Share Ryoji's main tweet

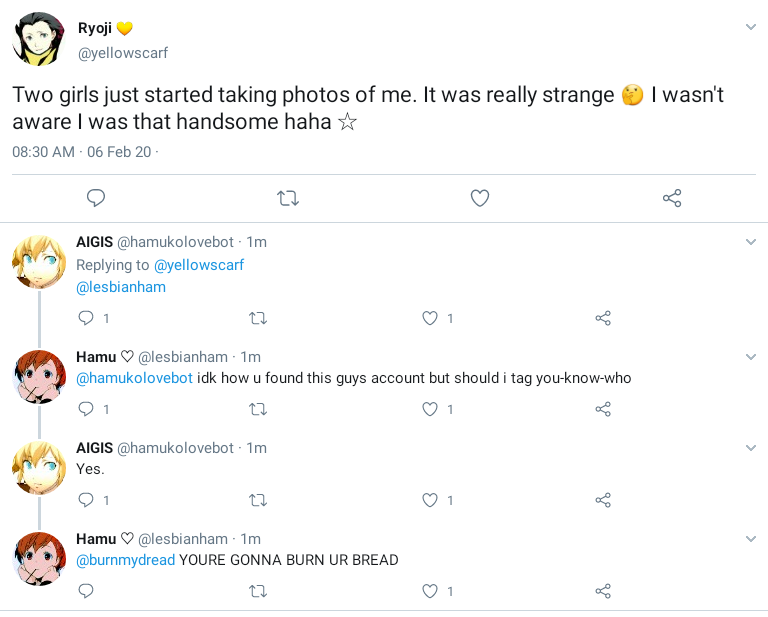tap(672, 198)
